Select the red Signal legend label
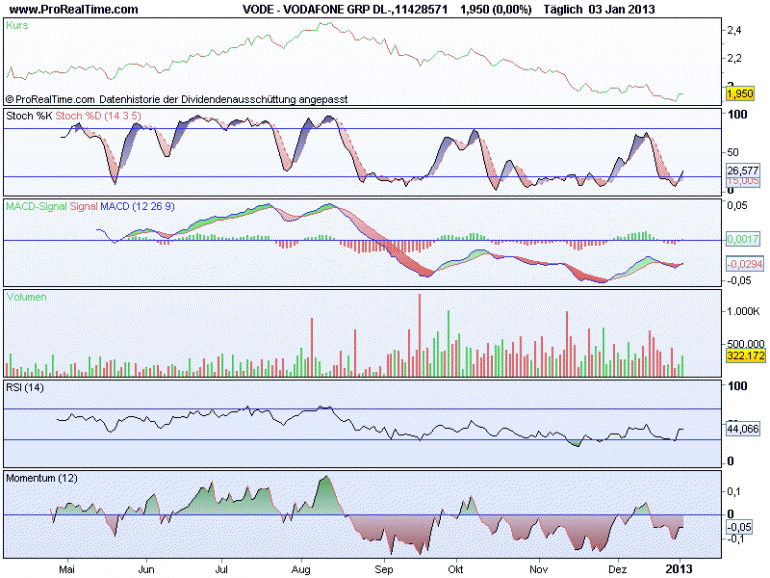This screenshot has height=578, width=770. point(83,206)
